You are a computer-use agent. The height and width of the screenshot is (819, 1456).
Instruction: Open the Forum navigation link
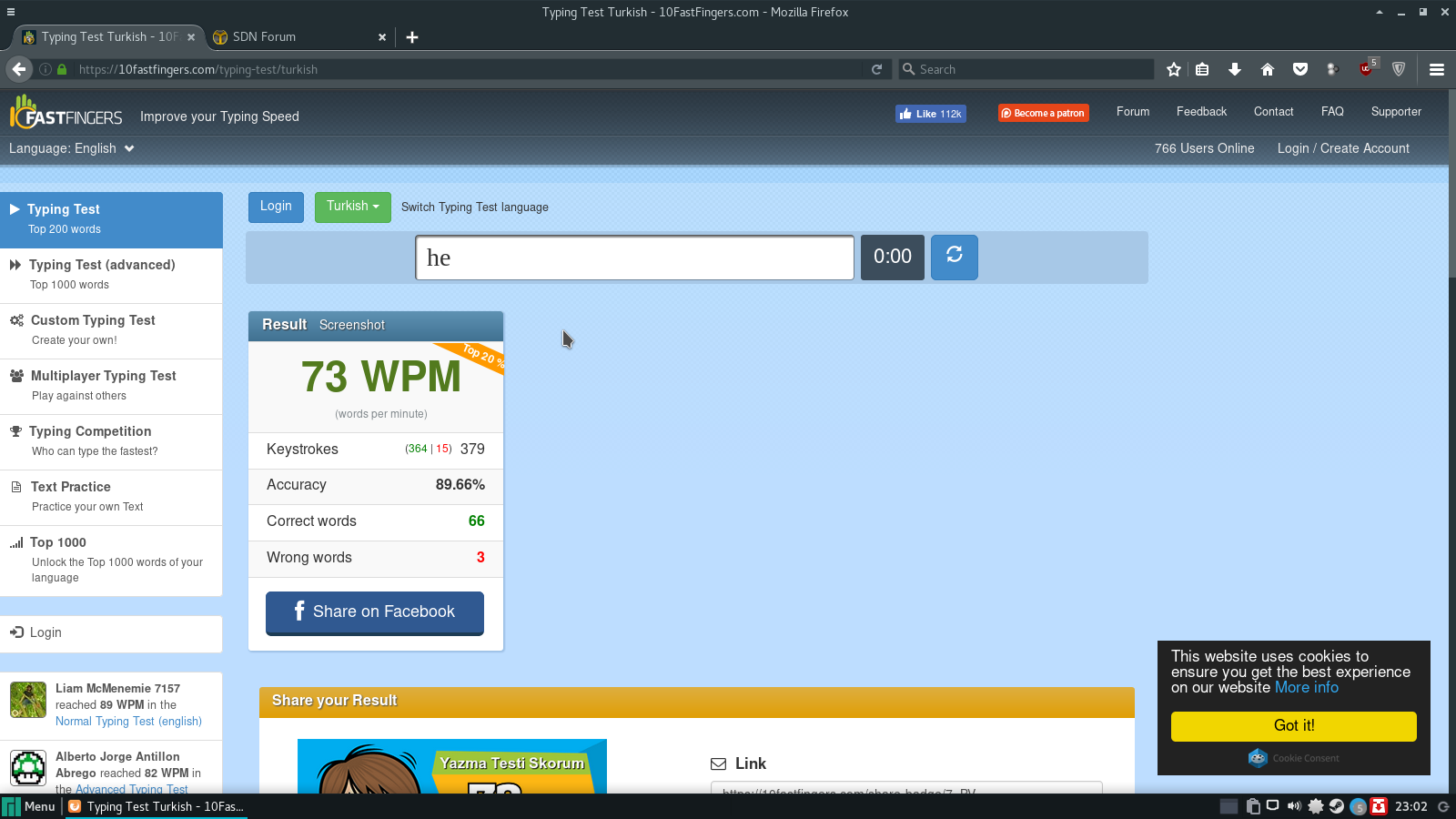pyautogui.click(x=1133, y=112)
